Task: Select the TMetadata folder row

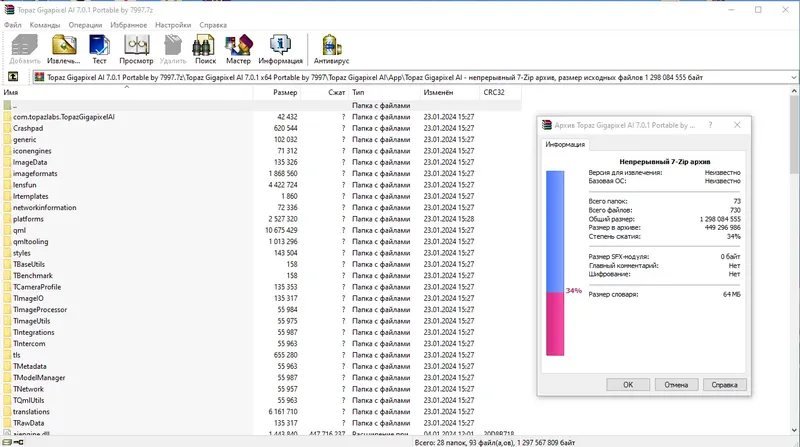Action: click(261, 366)
